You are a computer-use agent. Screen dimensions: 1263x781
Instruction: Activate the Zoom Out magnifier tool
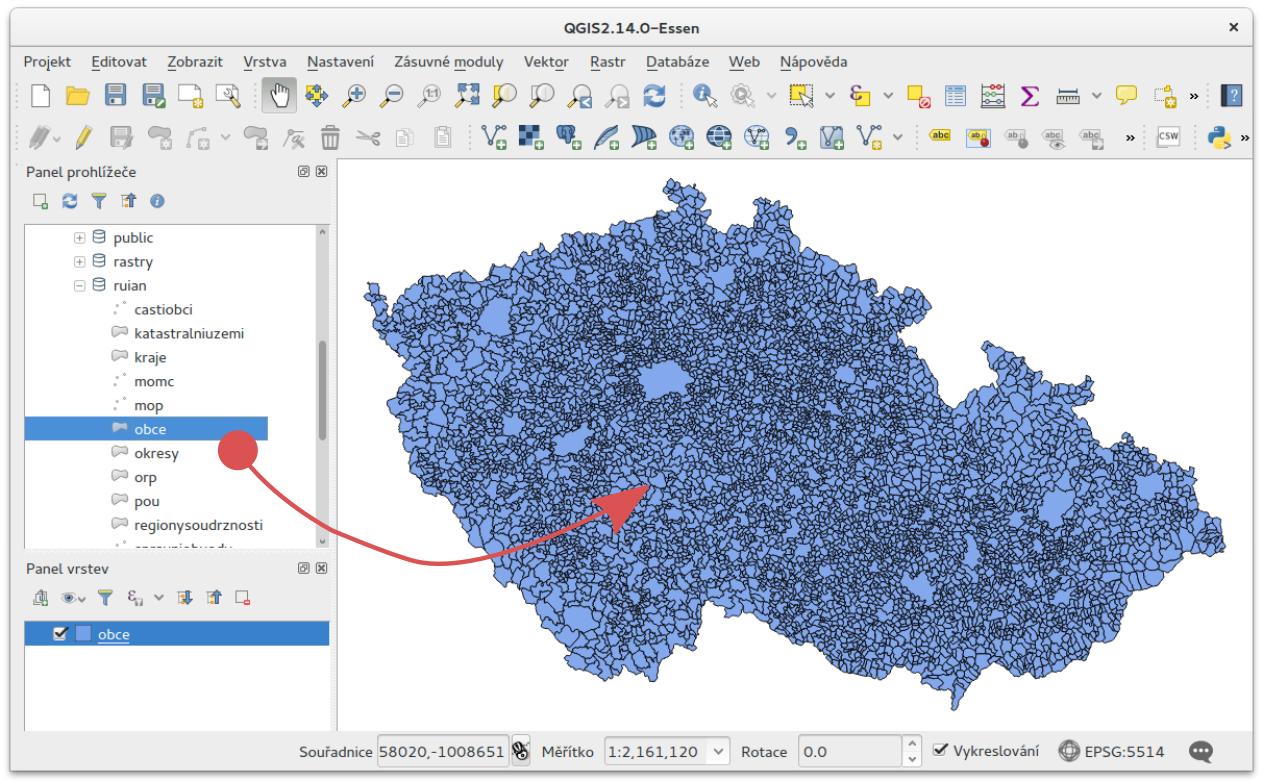[x=392, y=96]
